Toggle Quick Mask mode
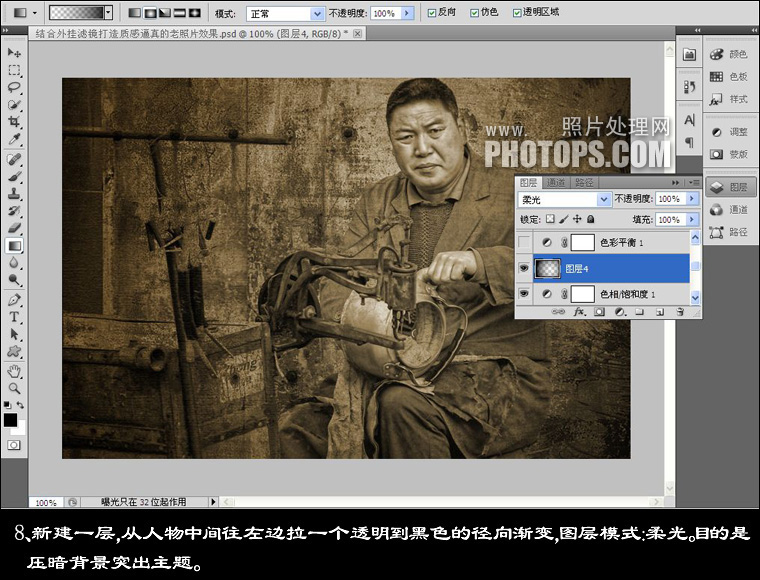The height and width of the screenshot is (580, 760). pyautogui.click(x=14, y=445)
